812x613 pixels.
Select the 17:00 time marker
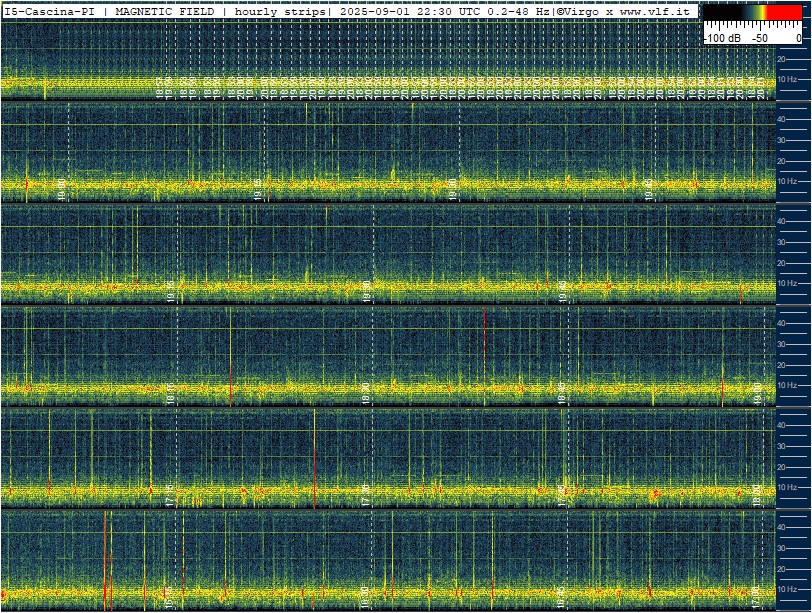click(x=757, y=597)
